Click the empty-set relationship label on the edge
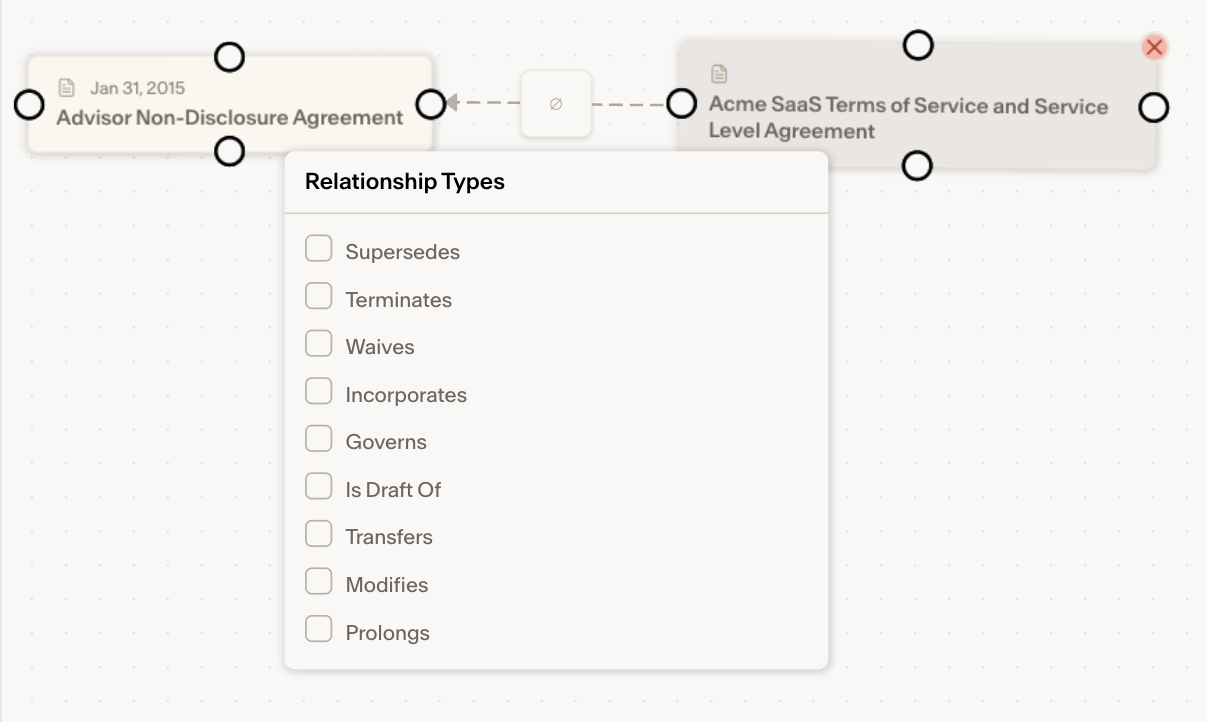This screenshot has width=1206, height=722. (x=556, y=104)
